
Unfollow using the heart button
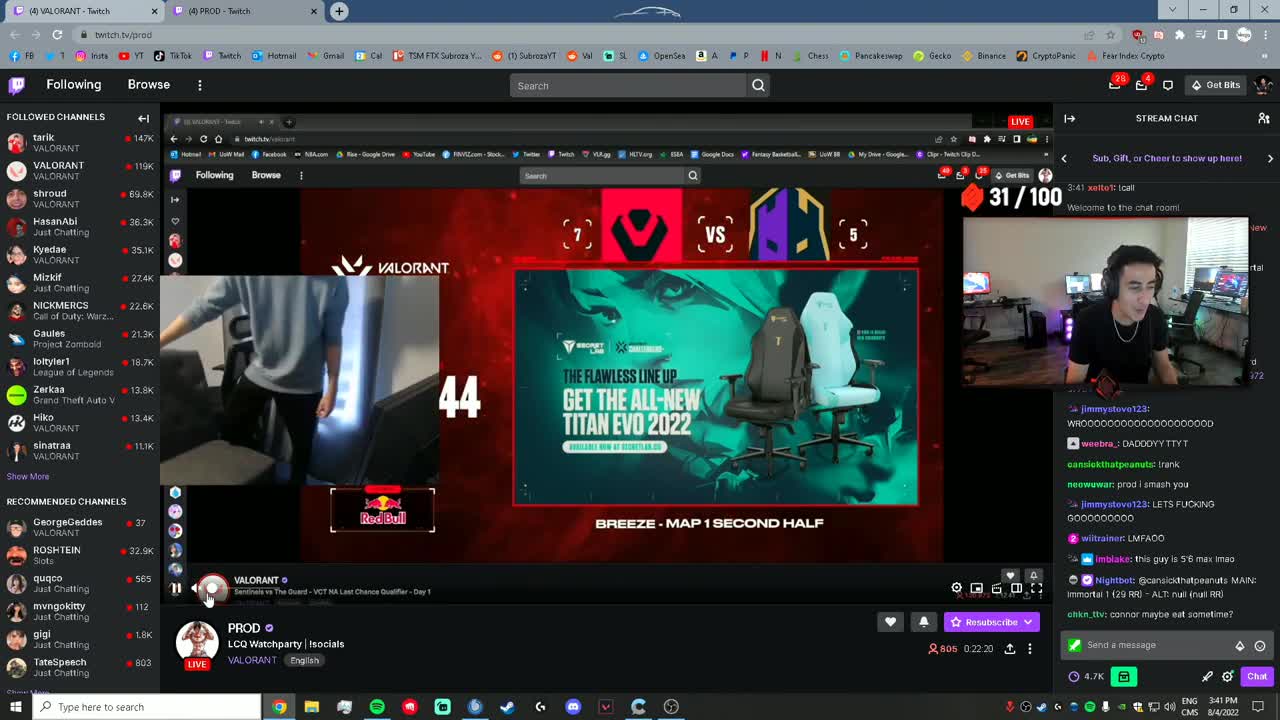pyautogui.click(x=890, y=622)
